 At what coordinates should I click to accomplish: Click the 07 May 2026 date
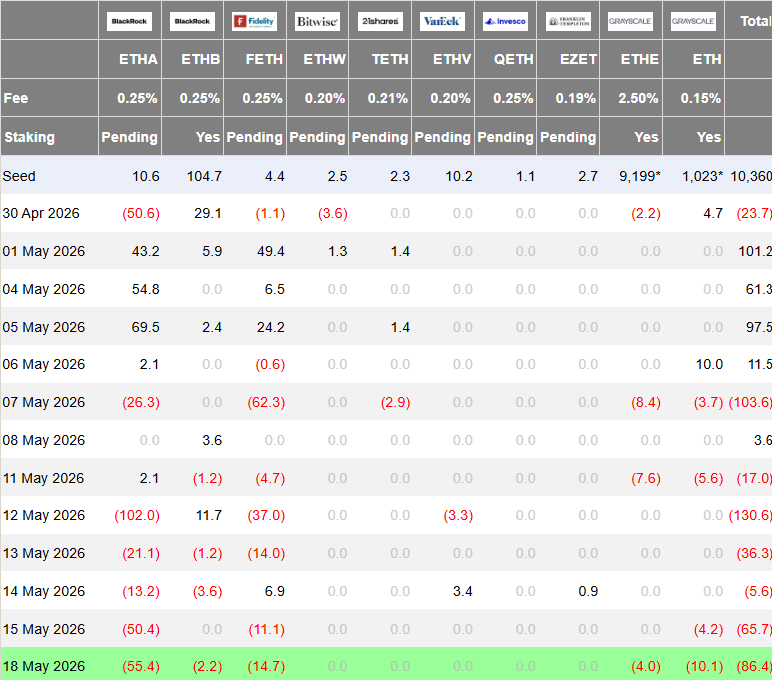click(x=44, y=402)
